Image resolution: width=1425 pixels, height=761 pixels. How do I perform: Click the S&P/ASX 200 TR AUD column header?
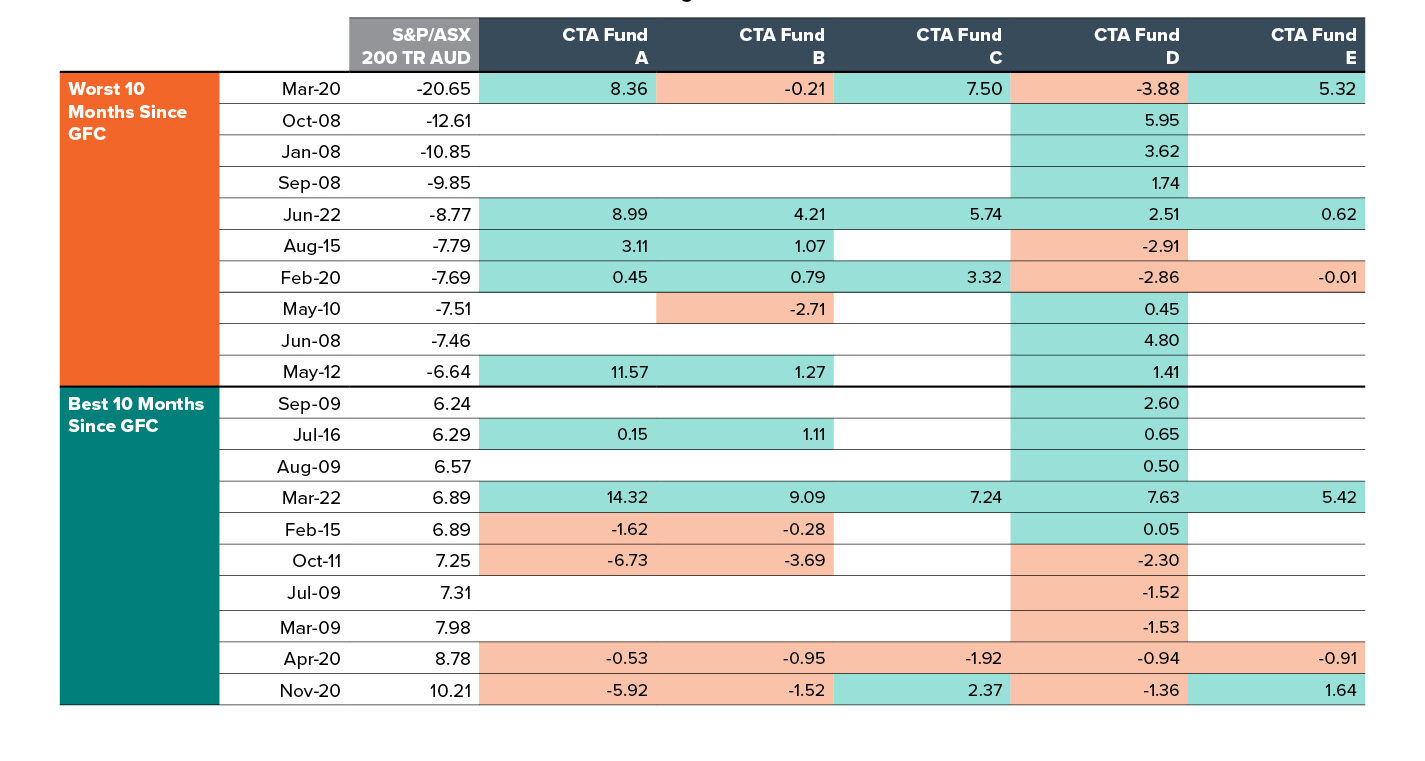pos(415,46)
